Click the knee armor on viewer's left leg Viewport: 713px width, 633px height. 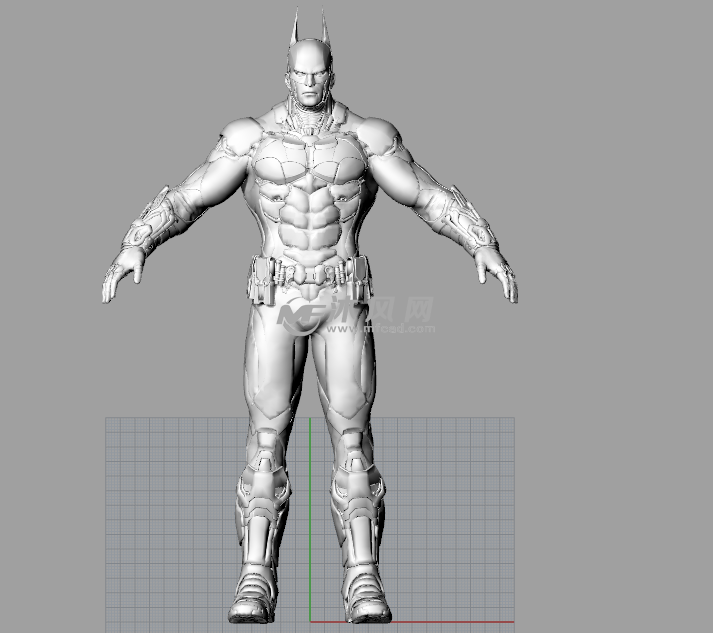click(x=264, y=451)
